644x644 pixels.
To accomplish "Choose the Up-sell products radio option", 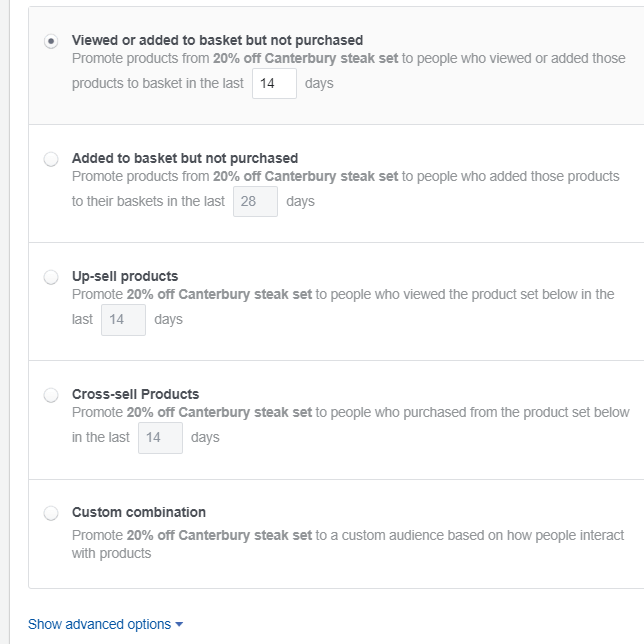I will tap(51, 277).
